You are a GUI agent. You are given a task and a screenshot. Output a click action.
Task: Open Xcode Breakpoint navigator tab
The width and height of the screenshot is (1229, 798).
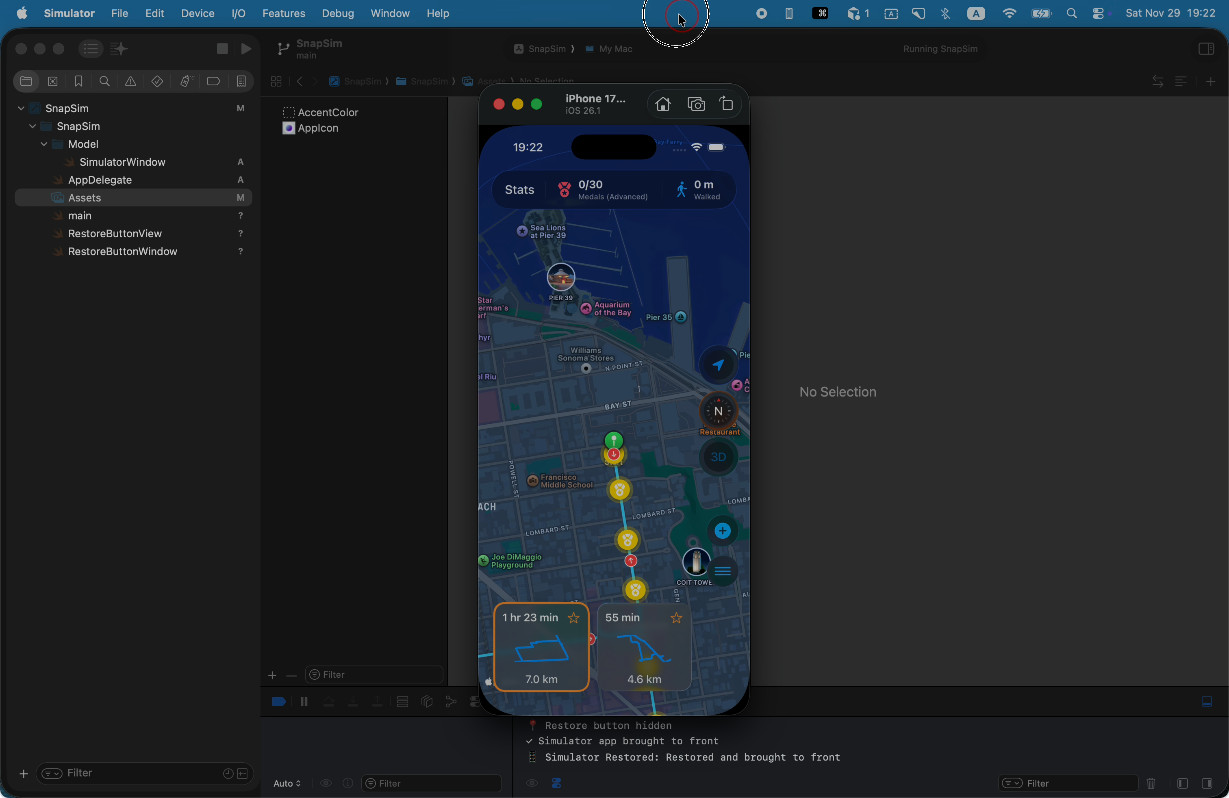click(213, 81)
